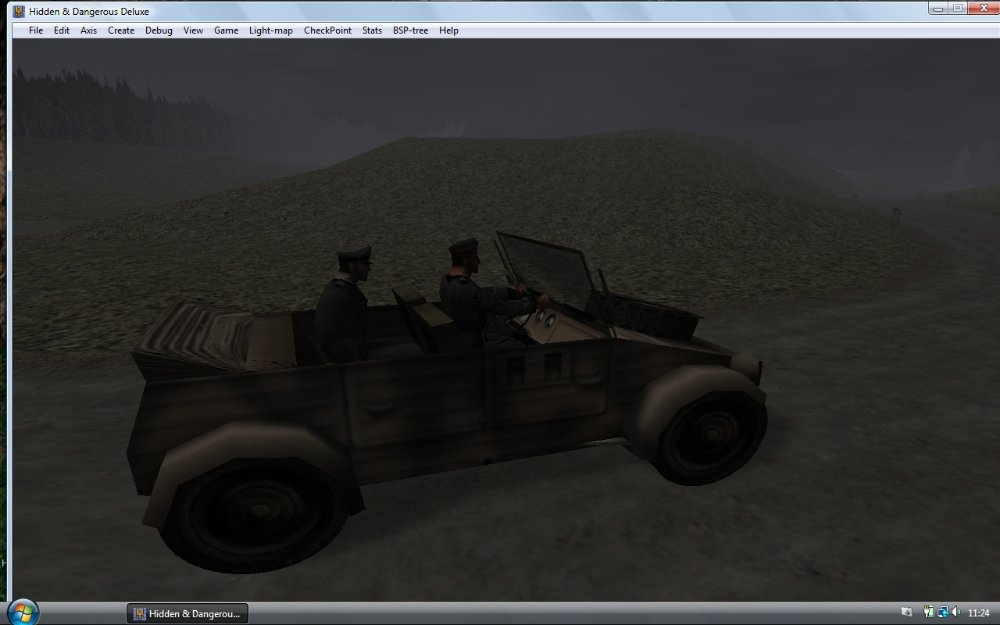Click the car's front wheel
The width and height of the screenshot is (1000, 625).
(x=710, y=438)
